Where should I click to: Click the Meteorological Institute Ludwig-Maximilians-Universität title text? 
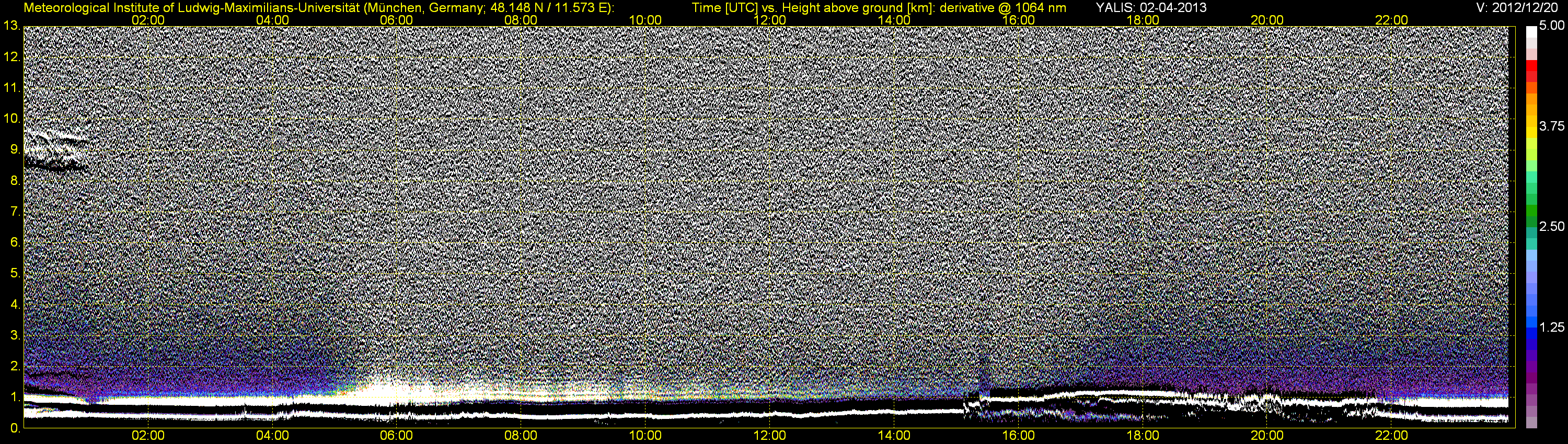(318, 8)
